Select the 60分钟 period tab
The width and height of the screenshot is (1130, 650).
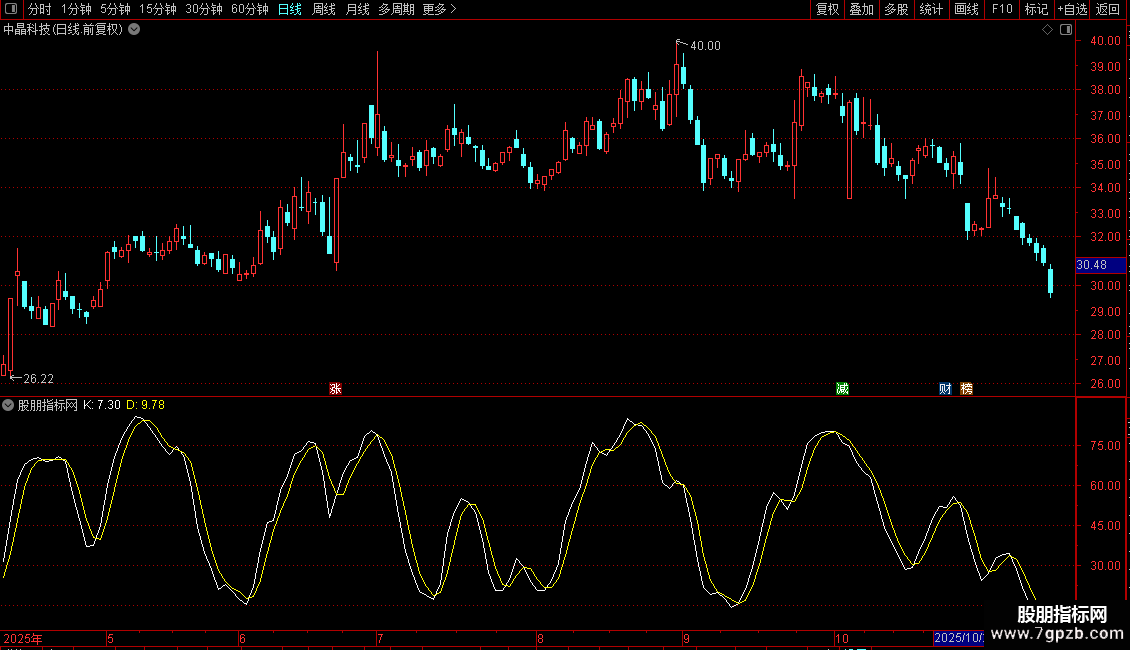tap(250, 9)
